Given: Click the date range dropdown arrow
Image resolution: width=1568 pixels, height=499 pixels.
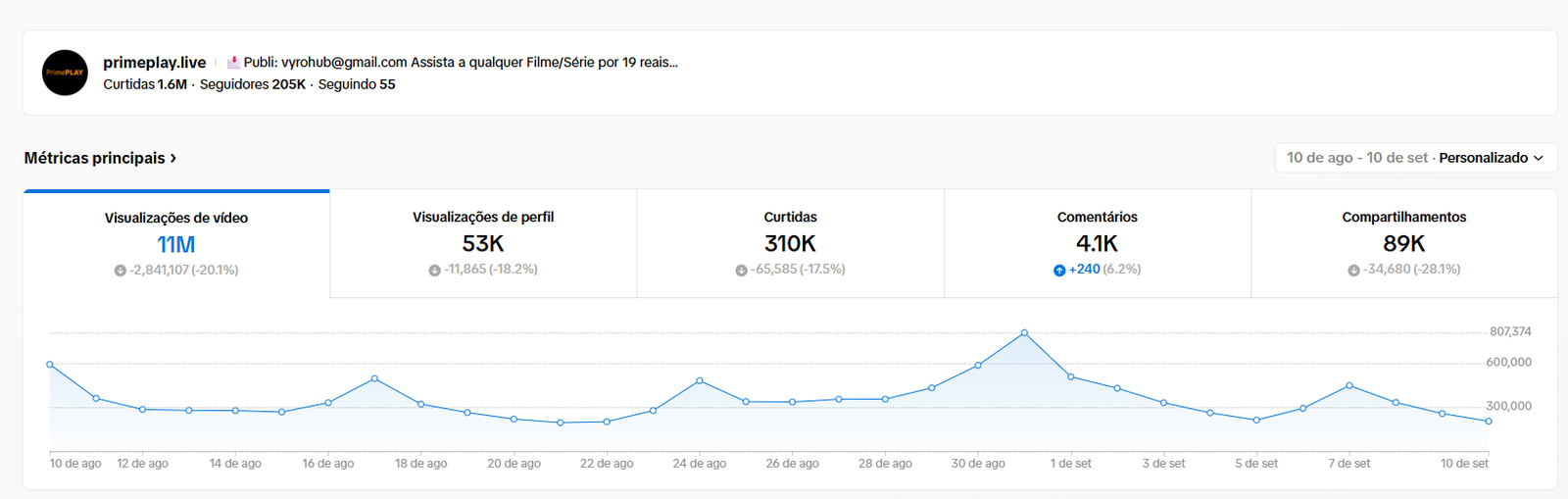Looking at the screenshot, I should [1539, 158].
